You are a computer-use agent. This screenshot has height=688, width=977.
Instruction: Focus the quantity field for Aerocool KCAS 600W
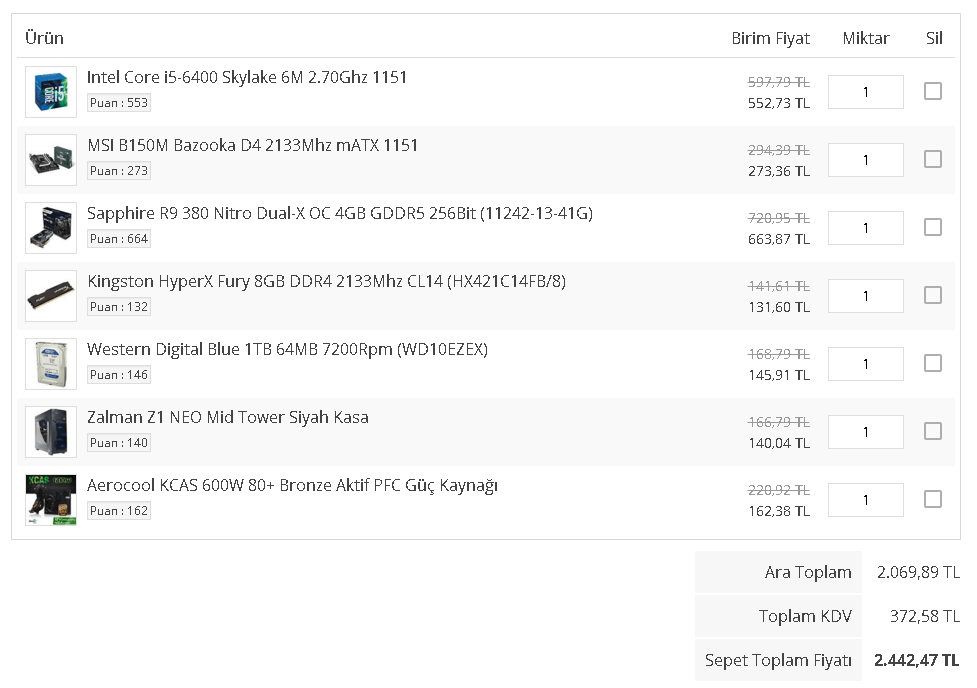[x=865, y=499]
